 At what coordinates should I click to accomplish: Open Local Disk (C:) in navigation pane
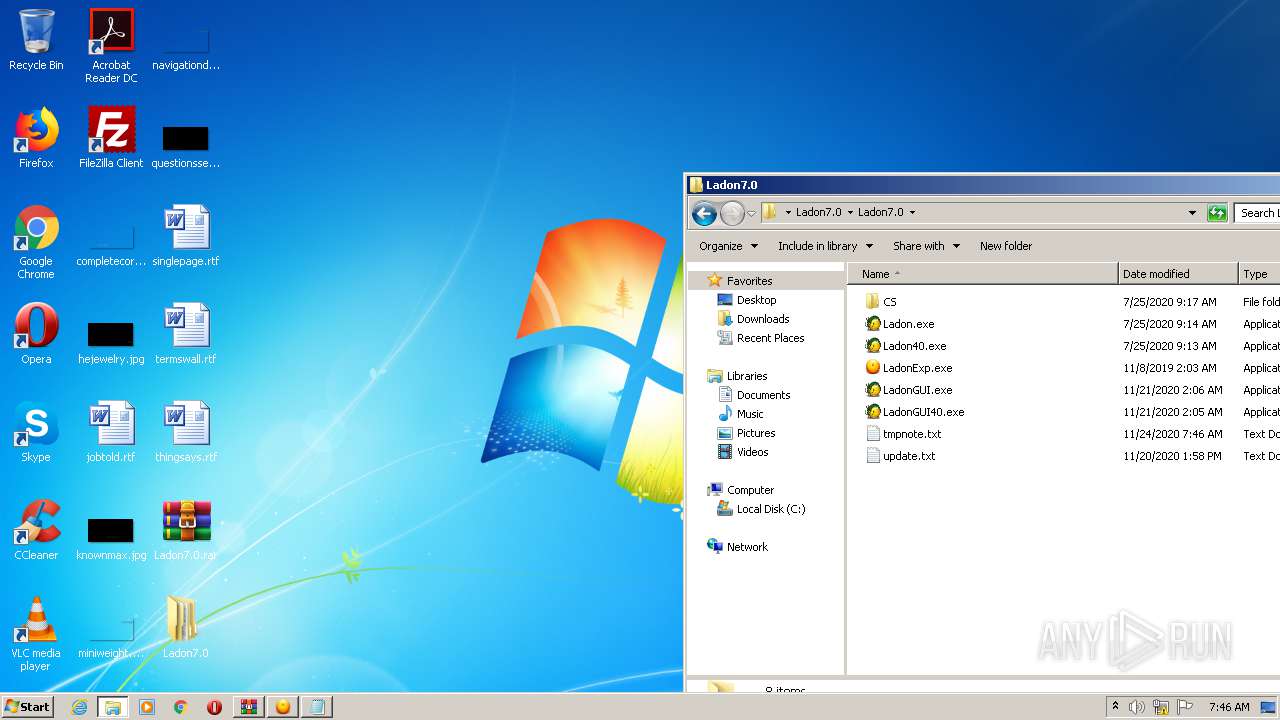click(x=770, y=509)
